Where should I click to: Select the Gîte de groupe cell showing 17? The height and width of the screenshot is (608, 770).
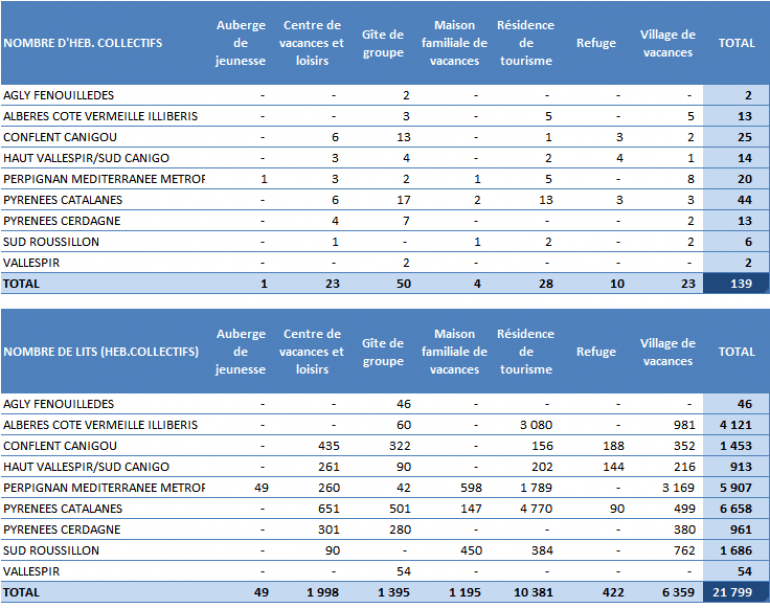point(404,200)
